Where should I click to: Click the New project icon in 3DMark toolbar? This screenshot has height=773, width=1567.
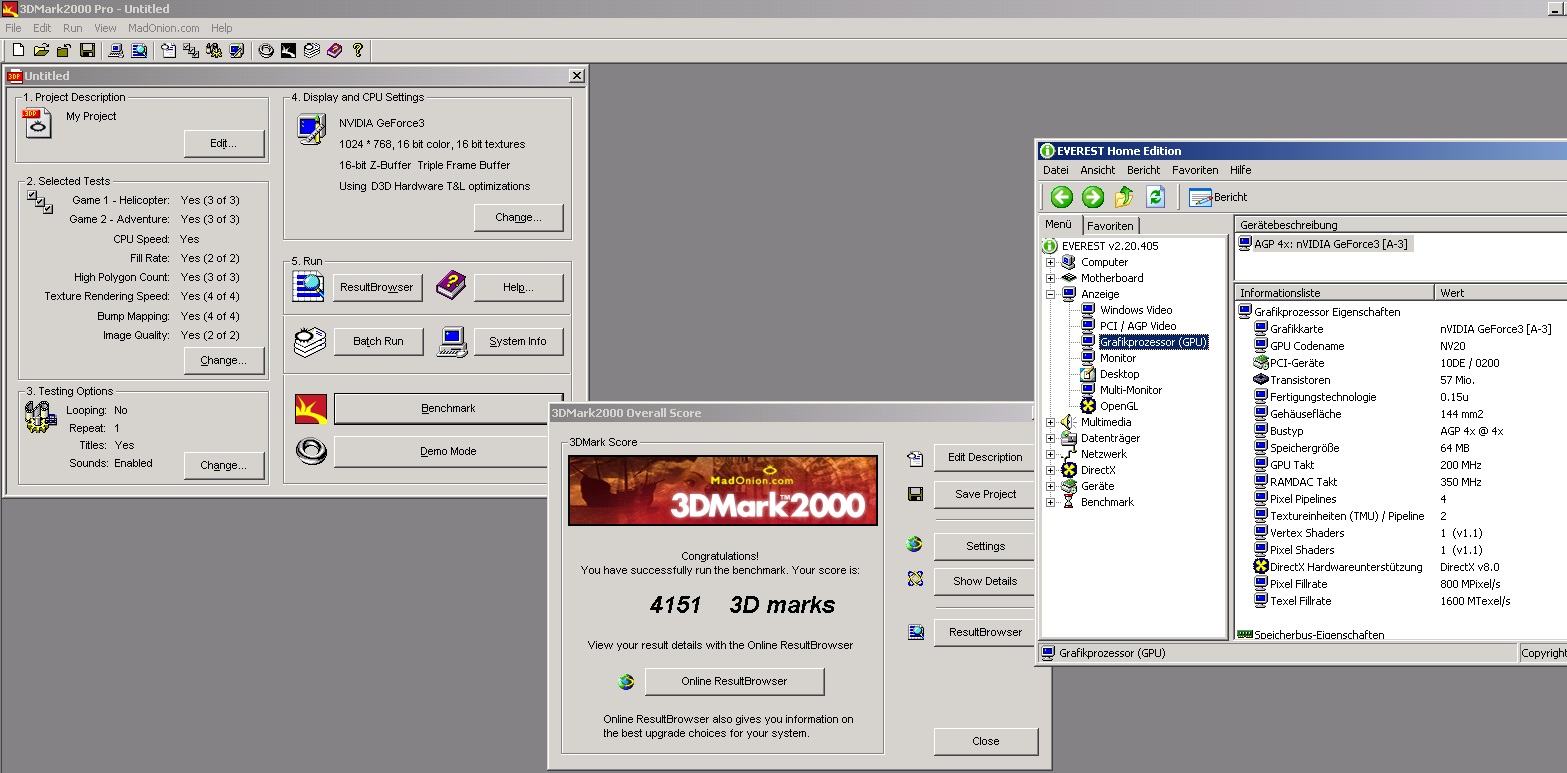pos(18,50)
